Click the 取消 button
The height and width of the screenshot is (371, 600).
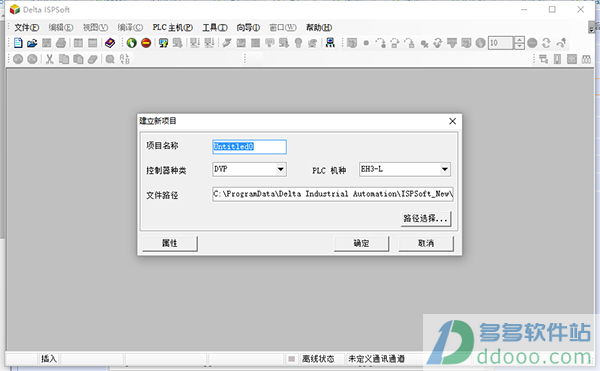point(426,243)
